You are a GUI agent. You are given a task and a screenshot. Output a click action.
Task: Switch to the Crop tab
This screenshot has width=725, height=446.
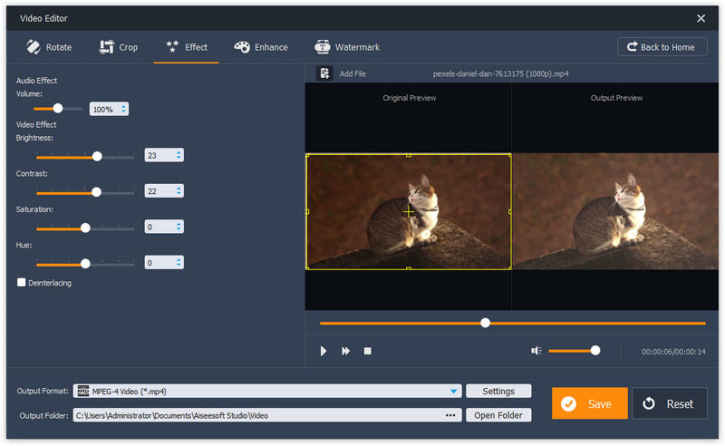tap(118, 47)
